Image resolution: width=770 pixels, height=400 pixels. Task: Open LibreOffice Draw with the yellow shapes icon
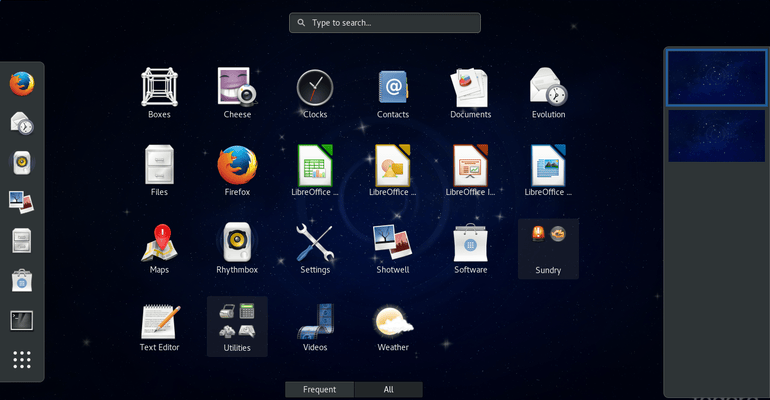point(393,171)
